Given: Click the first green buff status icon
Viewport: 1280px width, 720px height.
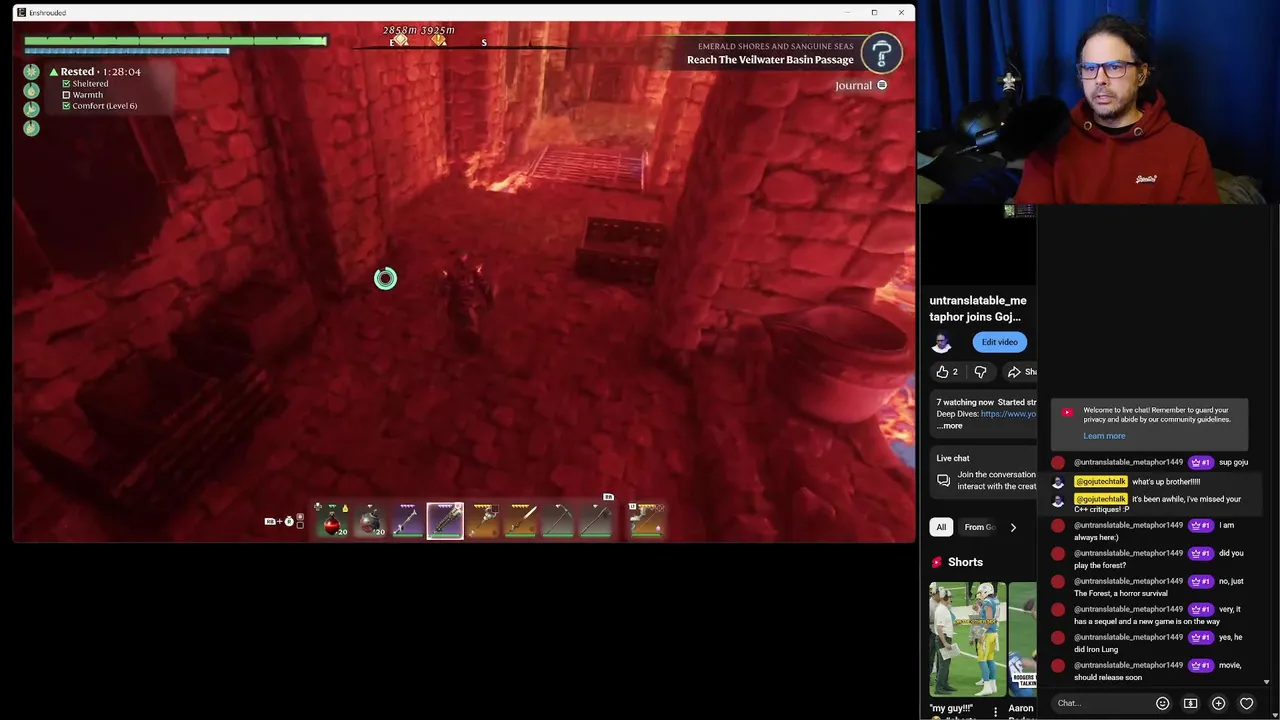Looking at the screenshot, I should 31,72.
